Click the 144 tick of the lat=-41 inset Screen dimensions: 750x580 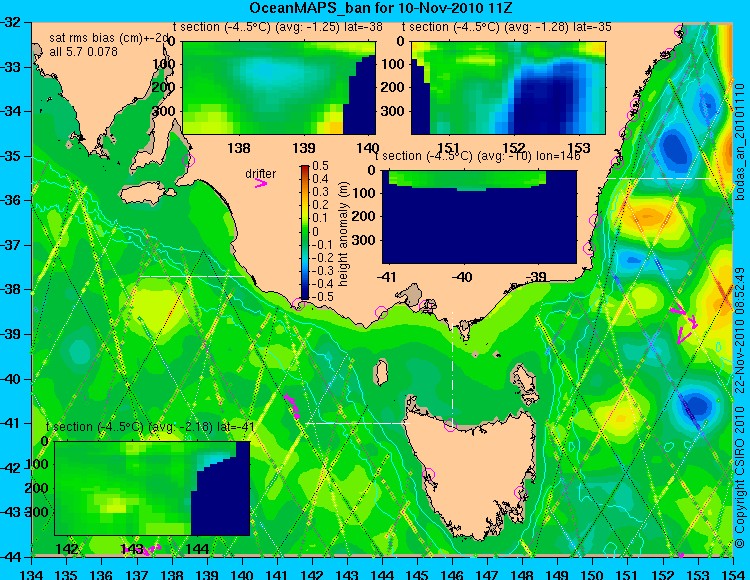(x=197, y=548)
